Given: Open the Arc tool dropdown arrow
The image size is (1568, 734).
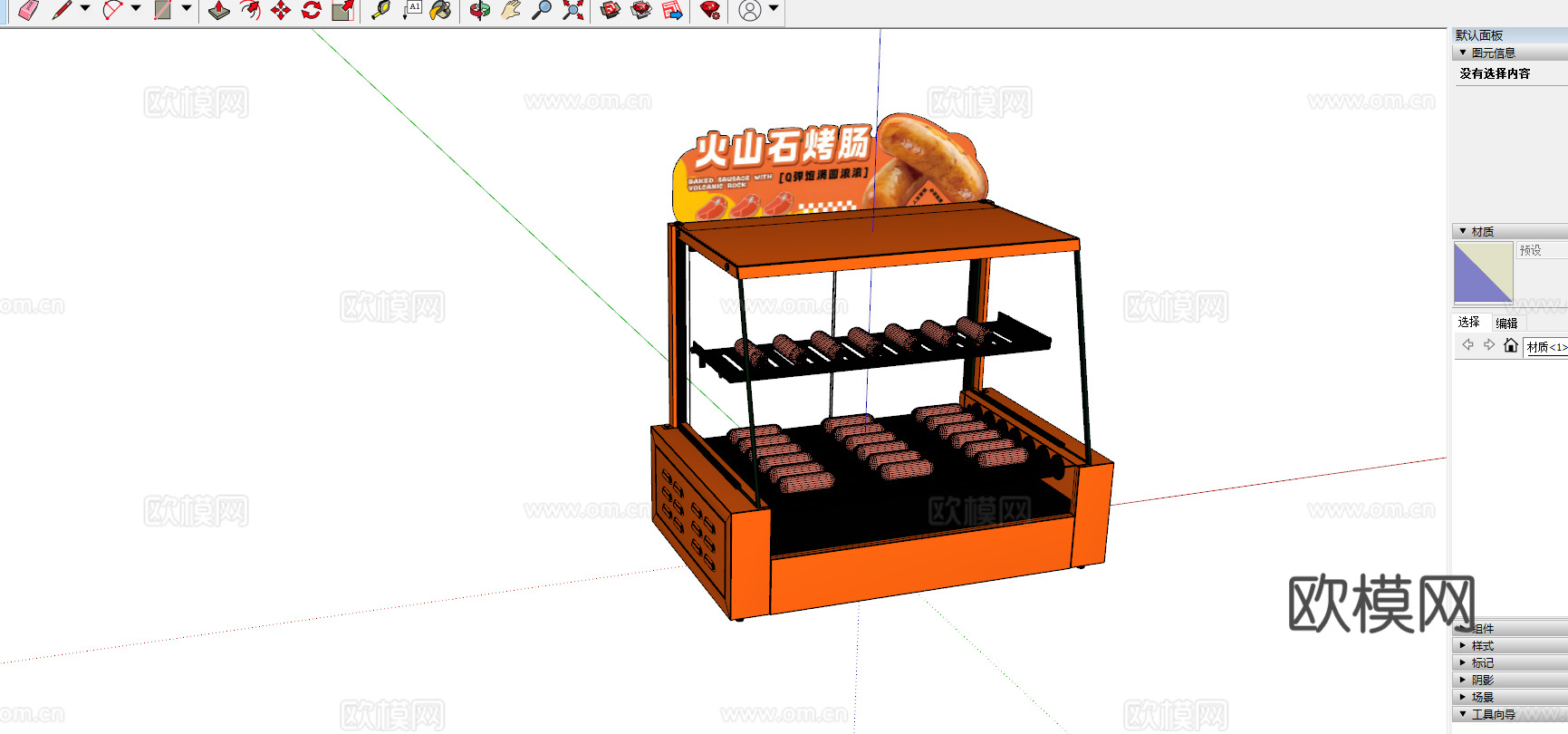Looking at the screenshot, I should 136,8.
